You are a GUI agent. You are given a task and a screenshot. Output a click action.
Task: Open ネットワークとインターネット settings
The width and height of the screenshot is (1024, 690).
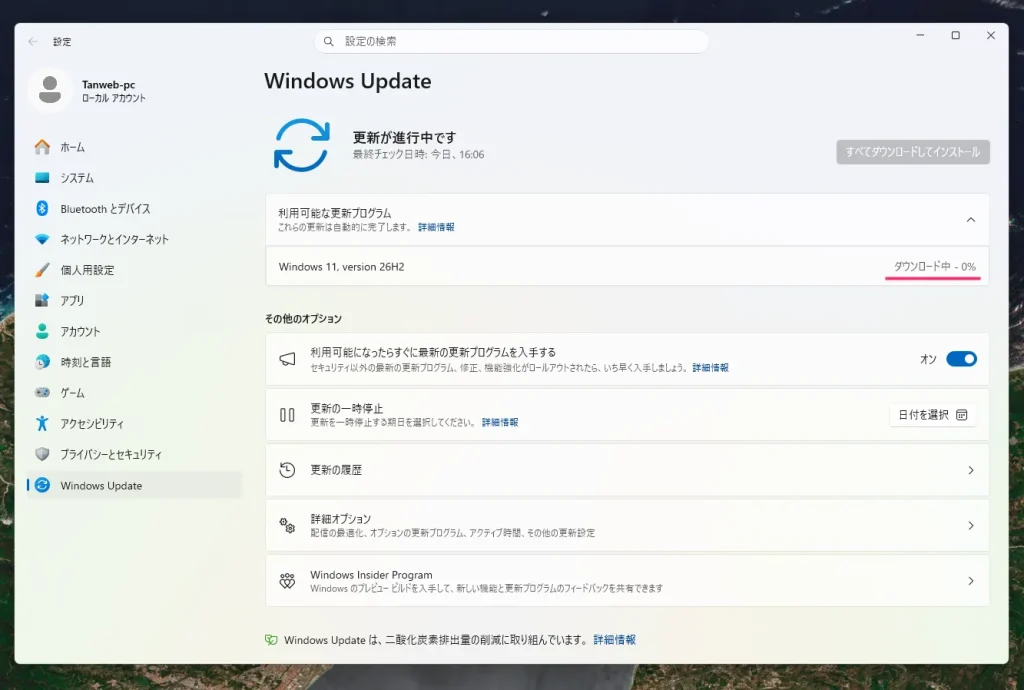click(x=134, y=239)
